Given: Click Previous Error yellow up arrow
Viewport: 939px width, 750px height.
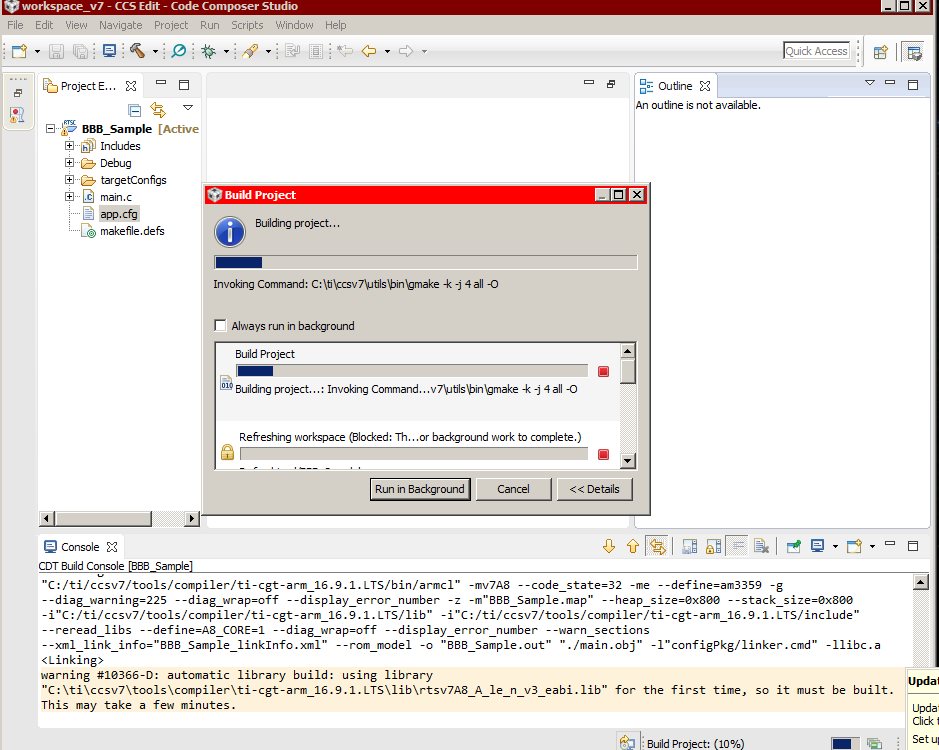Looking at the screenshot, I should [x=633, y=546].
